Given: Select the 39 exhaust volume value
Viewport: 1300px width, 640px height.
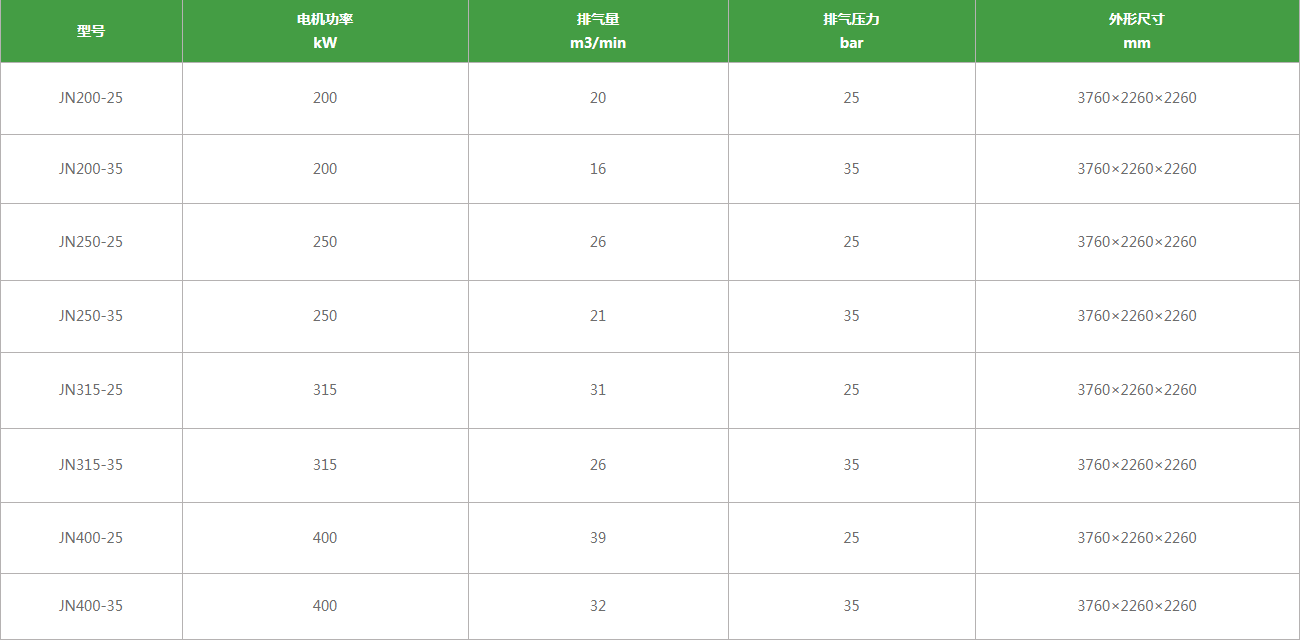Looking at the screenshot, I should [598, 538].
